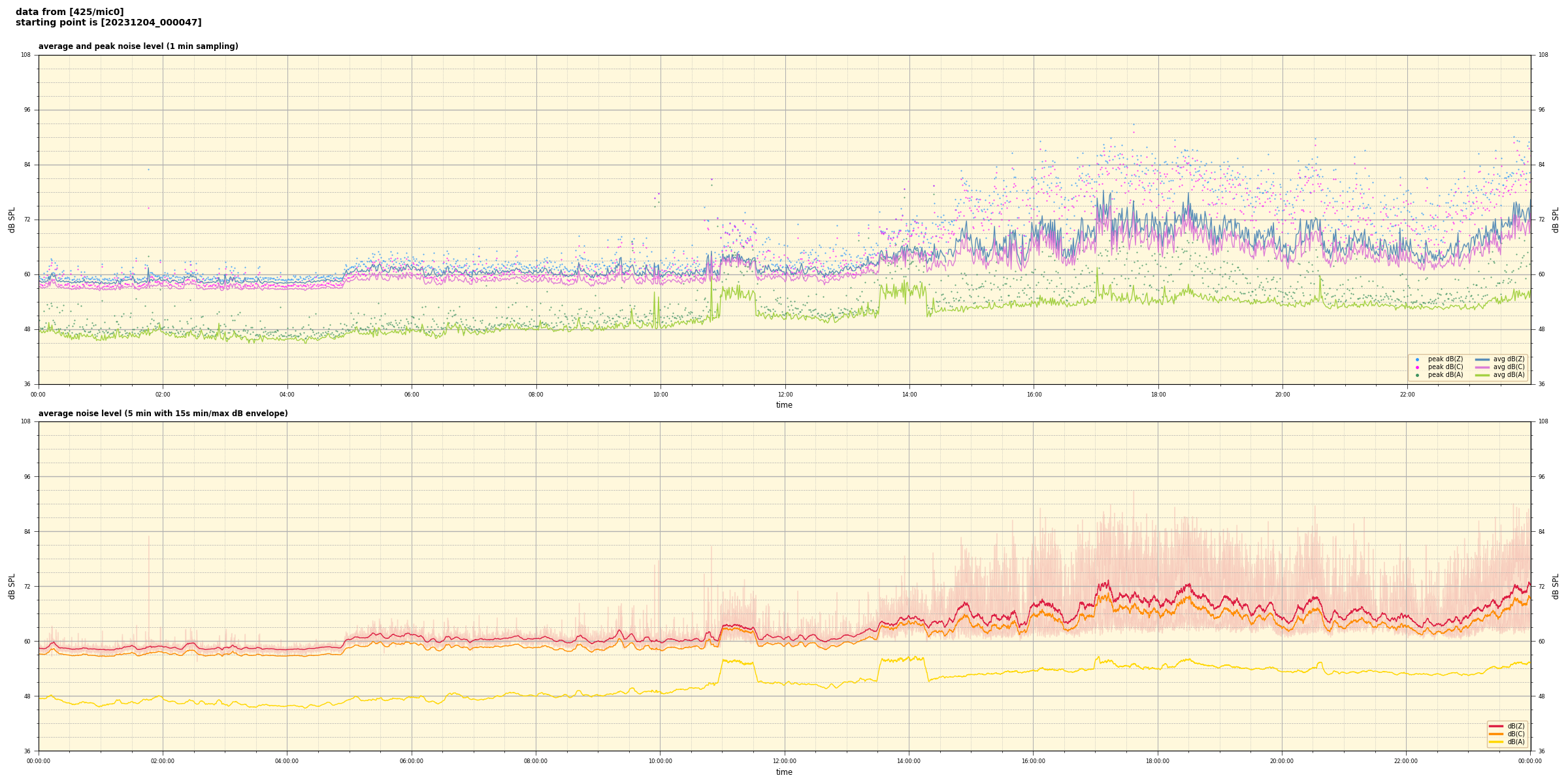
Task: Click the yellow dB(A) legend in bottom chart
Action: tap(1496, 742)
